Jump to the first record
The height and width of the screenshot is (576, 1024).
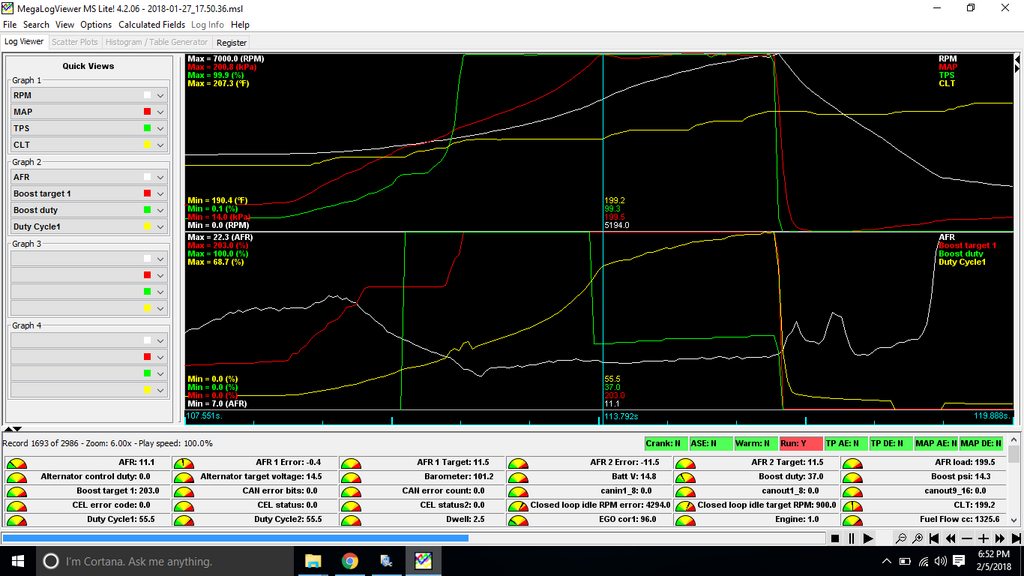(x=934, y=539)
